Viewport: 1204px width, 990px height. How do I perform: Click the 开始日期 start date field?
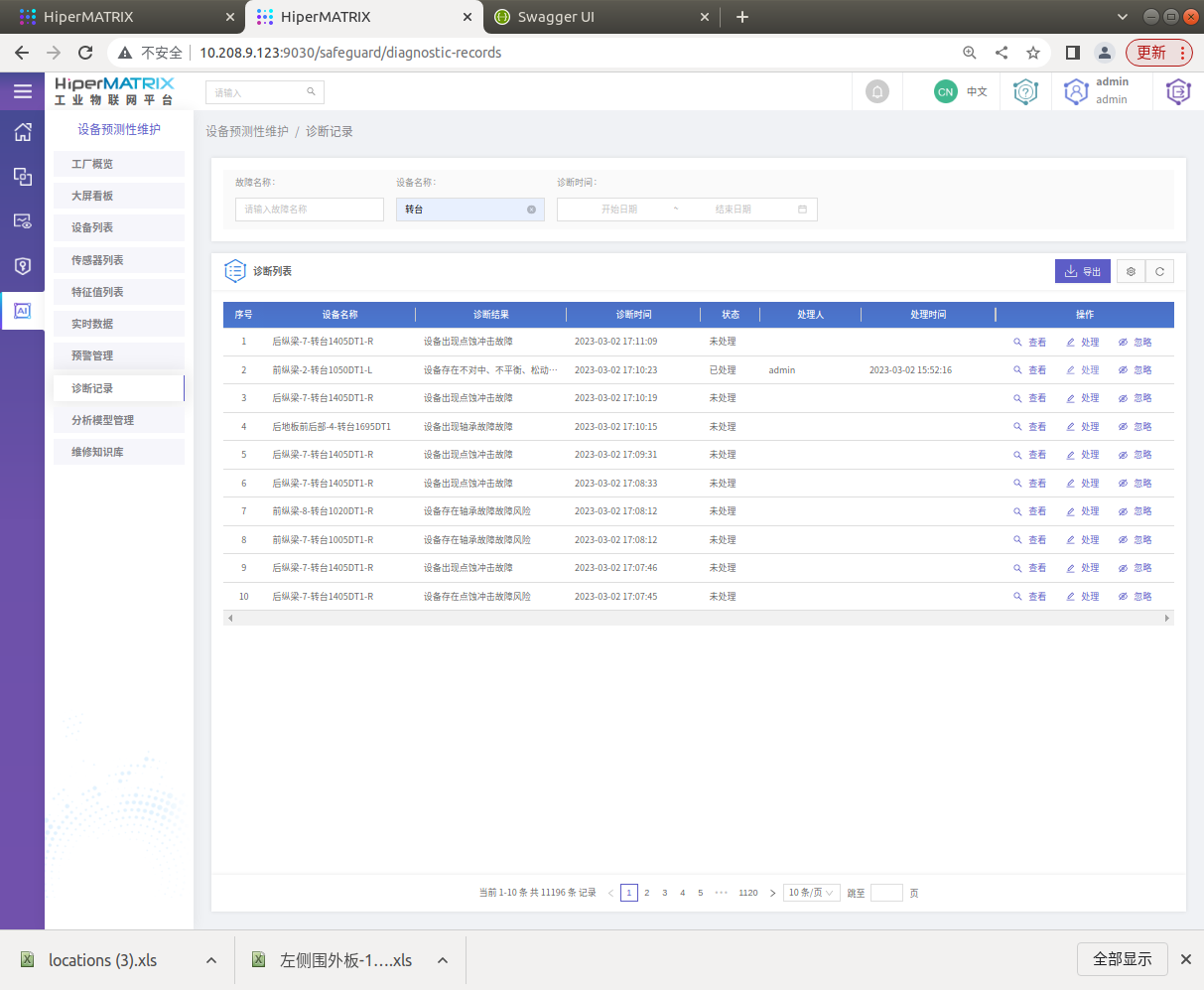(x=618, y=210)
